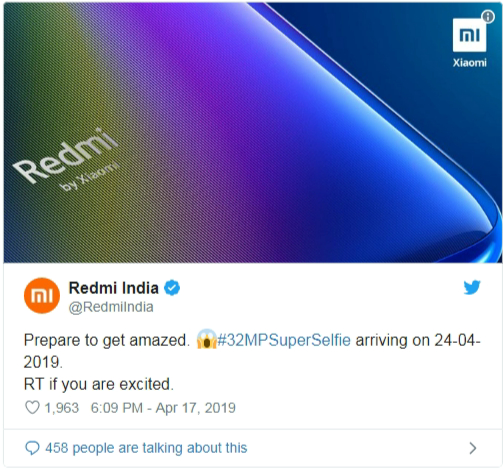Click the 1,963 likes count
The width and height of the screenshot is (503, 471).
pyautogui.click(x=62, y=408)
